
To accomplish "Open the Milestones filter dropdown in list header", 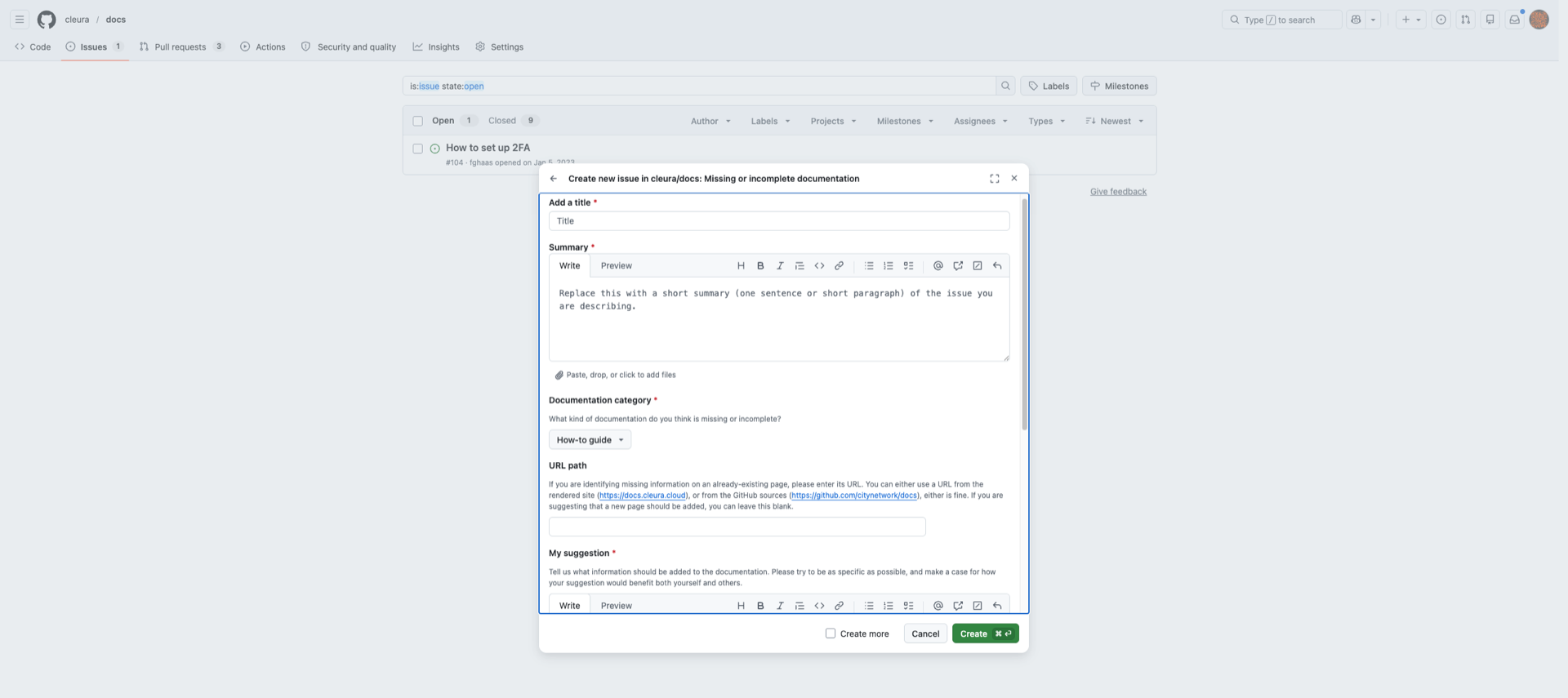I will (905, 121).
